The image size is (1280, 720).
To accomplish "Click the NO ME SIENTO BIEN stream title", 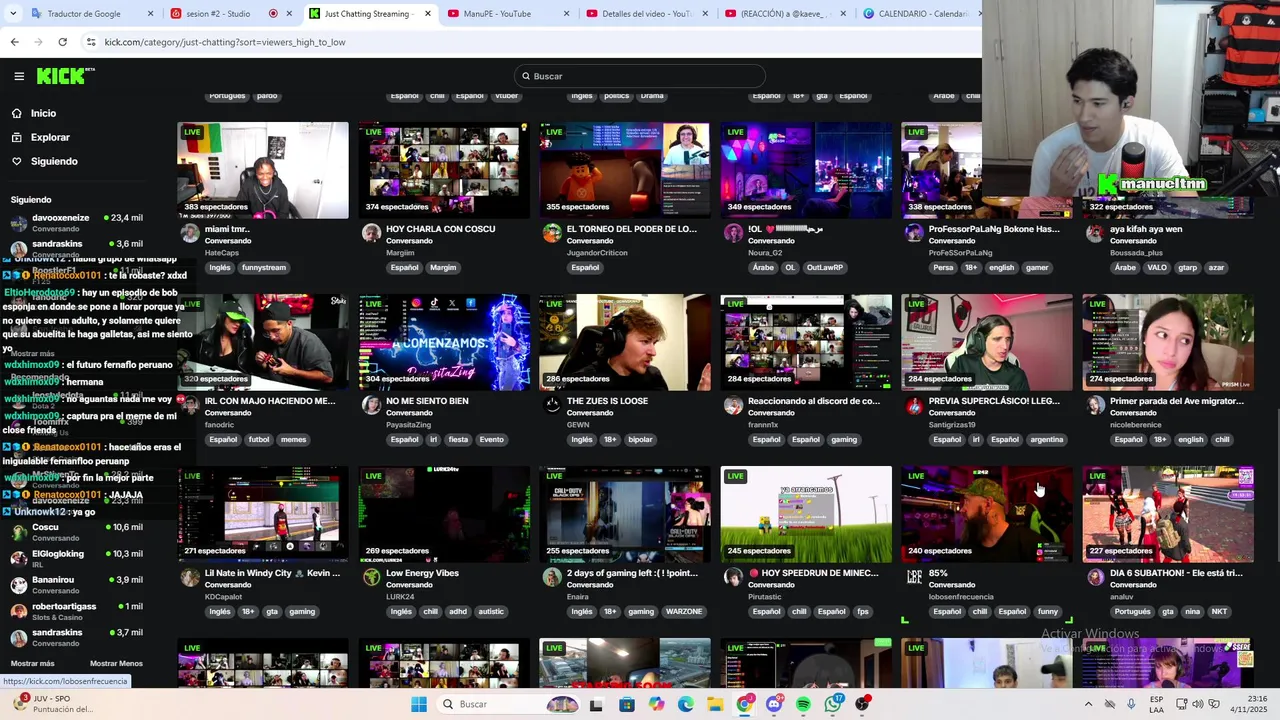I will pos(427,401).
